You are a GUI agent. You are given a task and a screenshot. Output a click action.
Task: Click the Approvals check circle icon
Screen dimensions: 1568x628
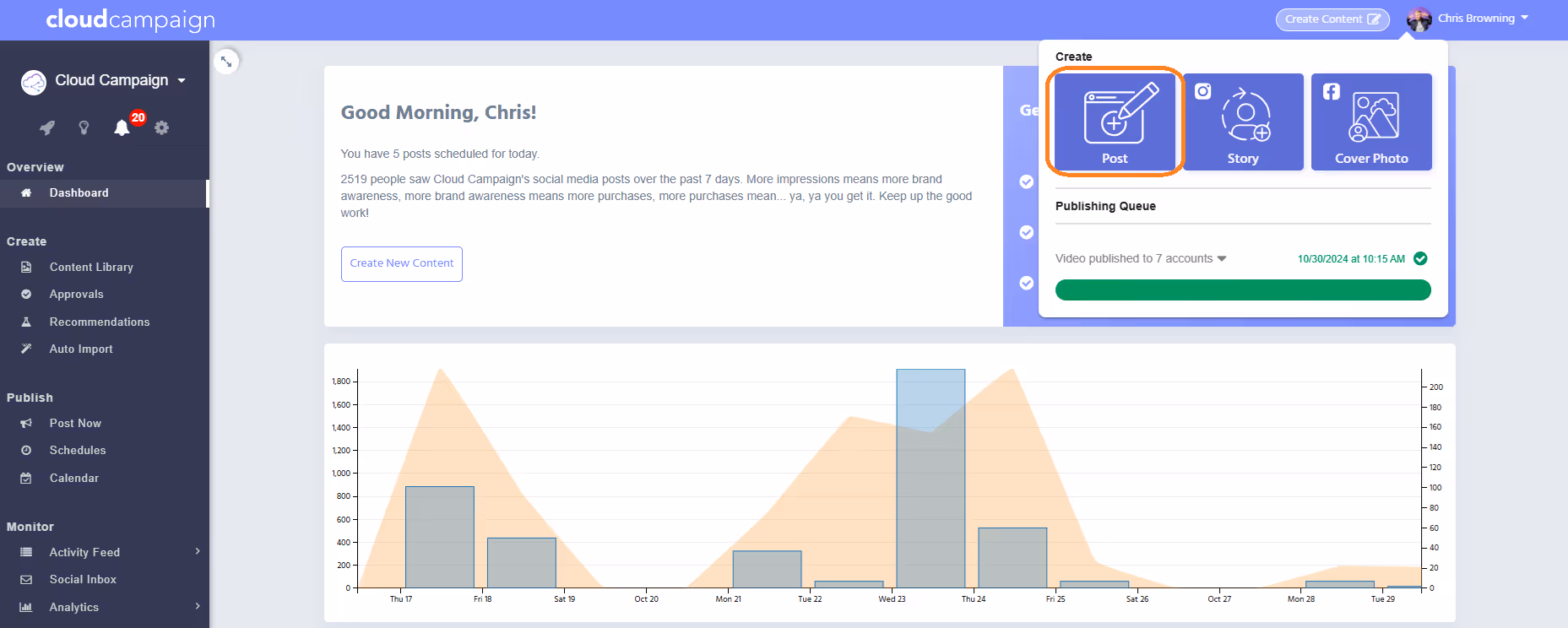(26, 294)
